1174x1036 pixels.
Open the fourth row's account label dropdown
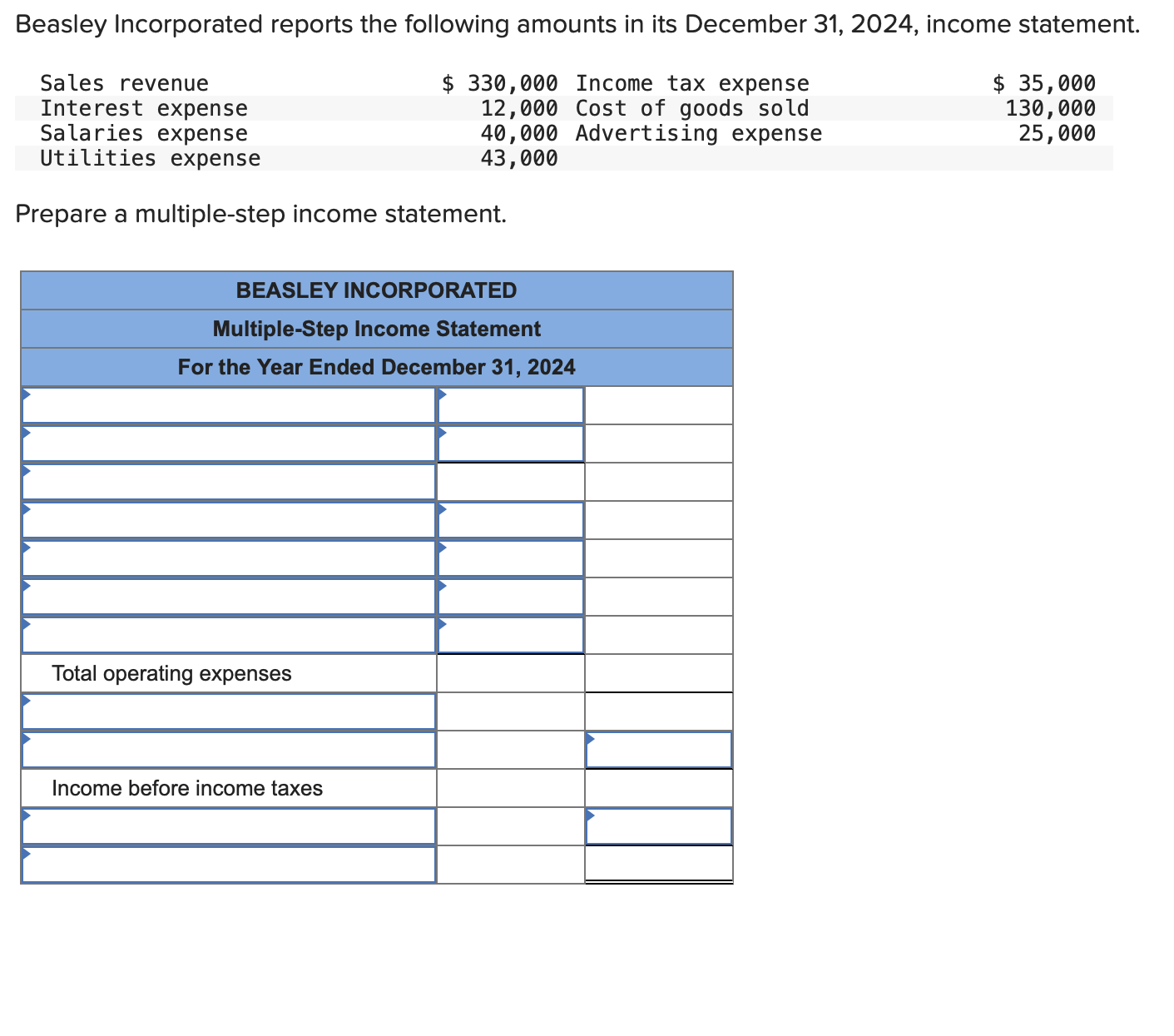pyautogui.click(x=229, y=520)
